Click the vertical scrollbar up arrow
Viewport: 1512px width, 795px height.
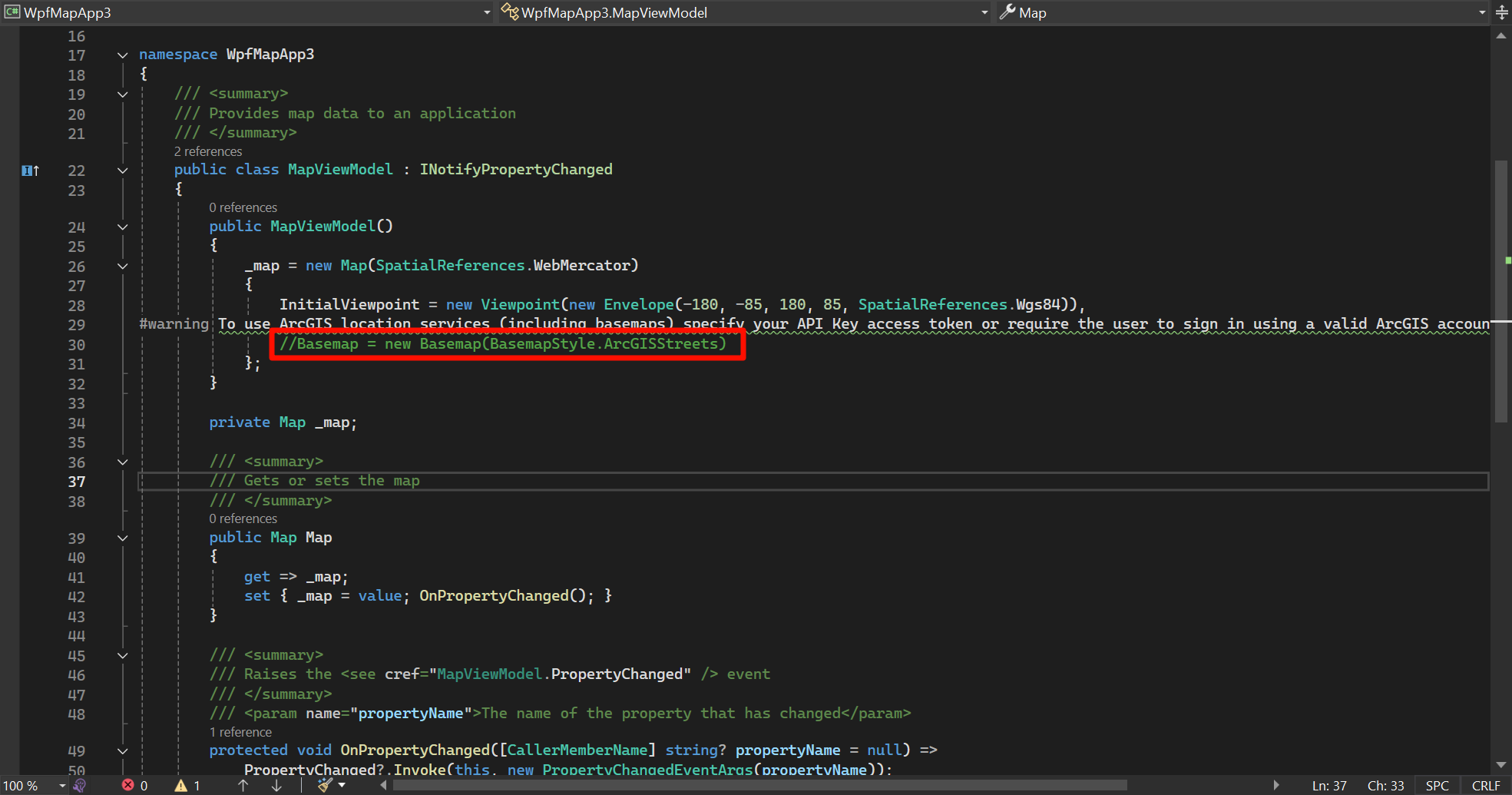(1501, 36)
